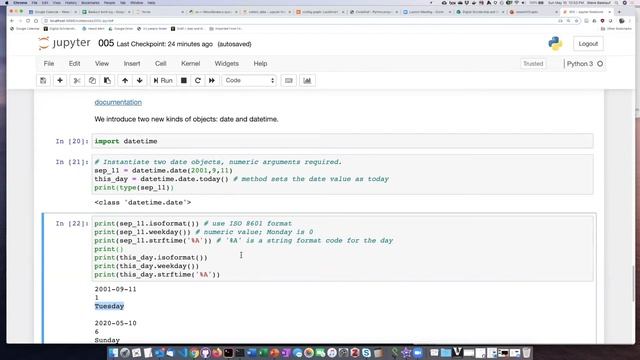Click the <class 'datetime.date'> output

point(142,202)
